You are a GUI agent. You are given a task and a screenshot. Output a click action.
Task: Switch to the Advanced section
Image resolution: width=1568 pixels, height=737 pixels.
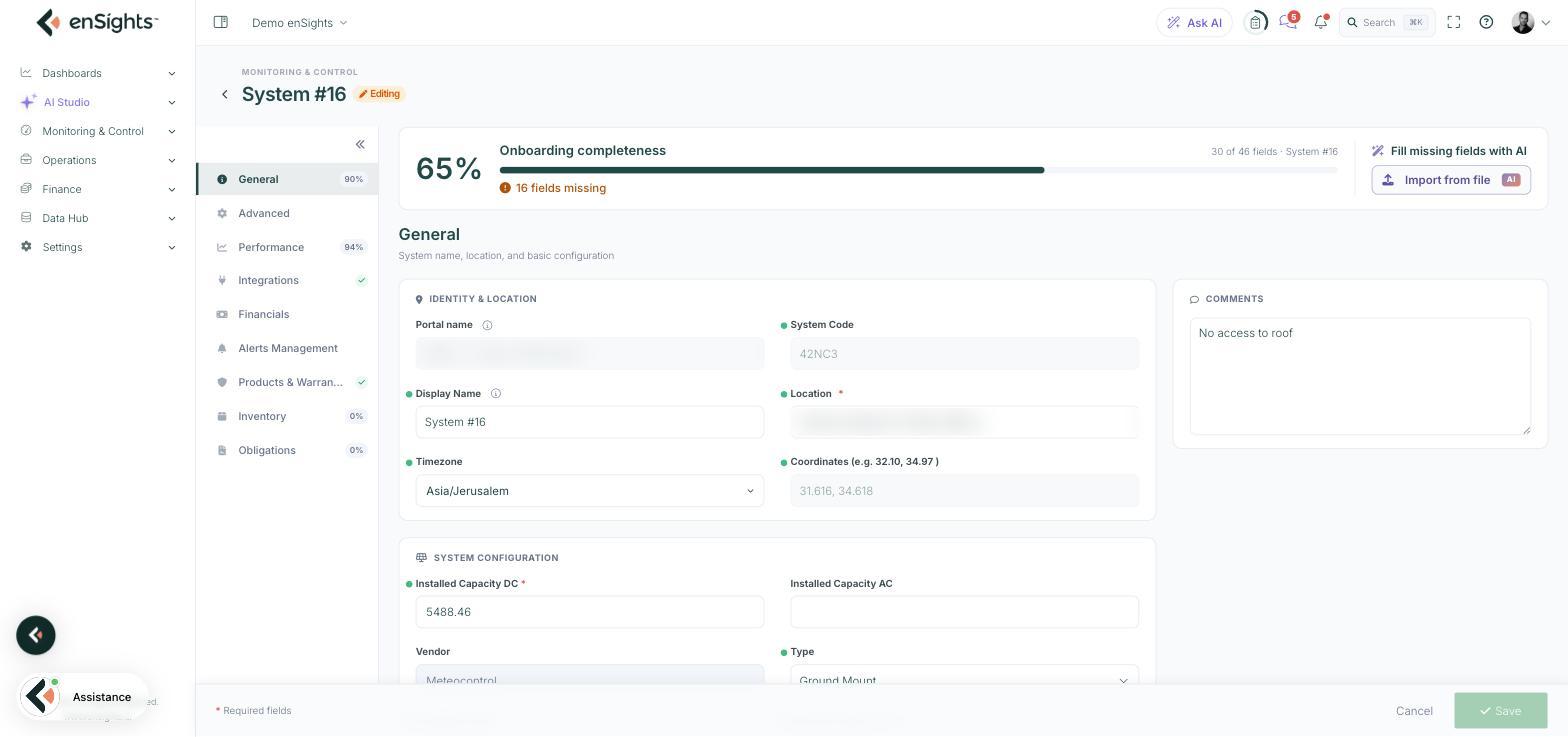(x=288, y=213)
